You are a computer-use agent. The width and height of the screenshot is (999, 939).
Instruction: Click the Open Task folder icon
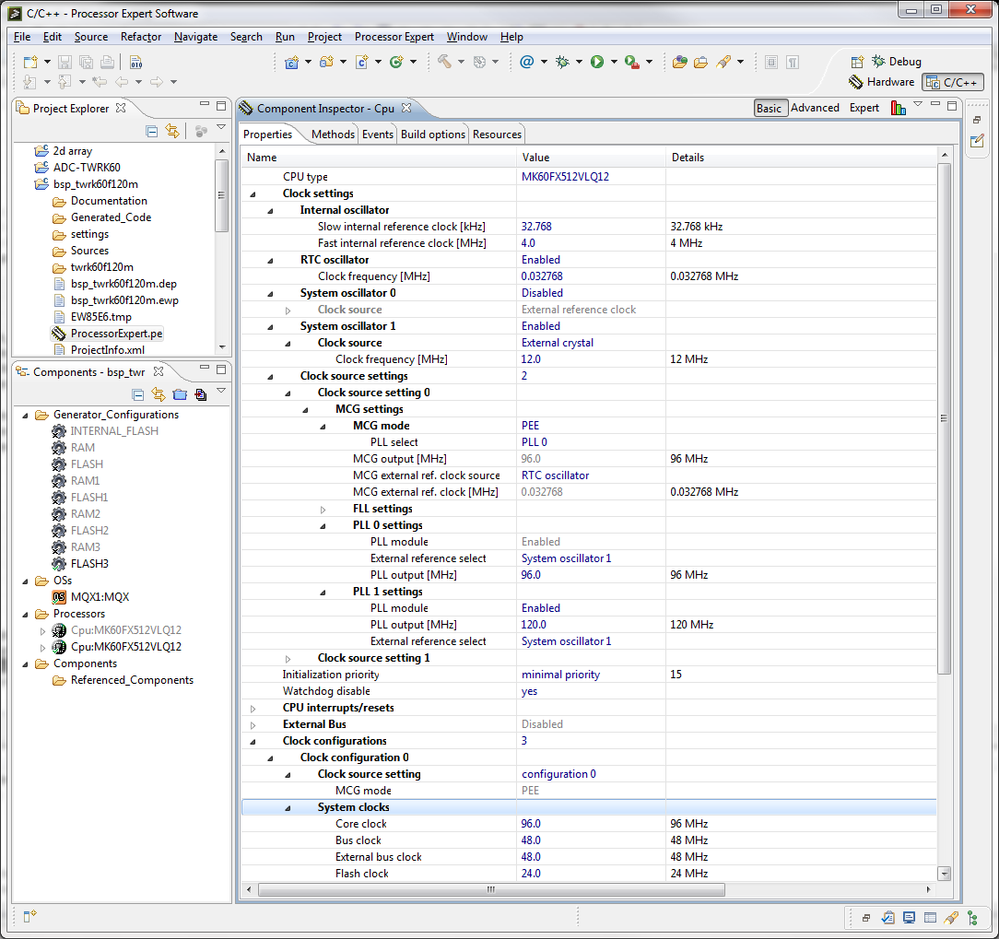coord(701,62)
